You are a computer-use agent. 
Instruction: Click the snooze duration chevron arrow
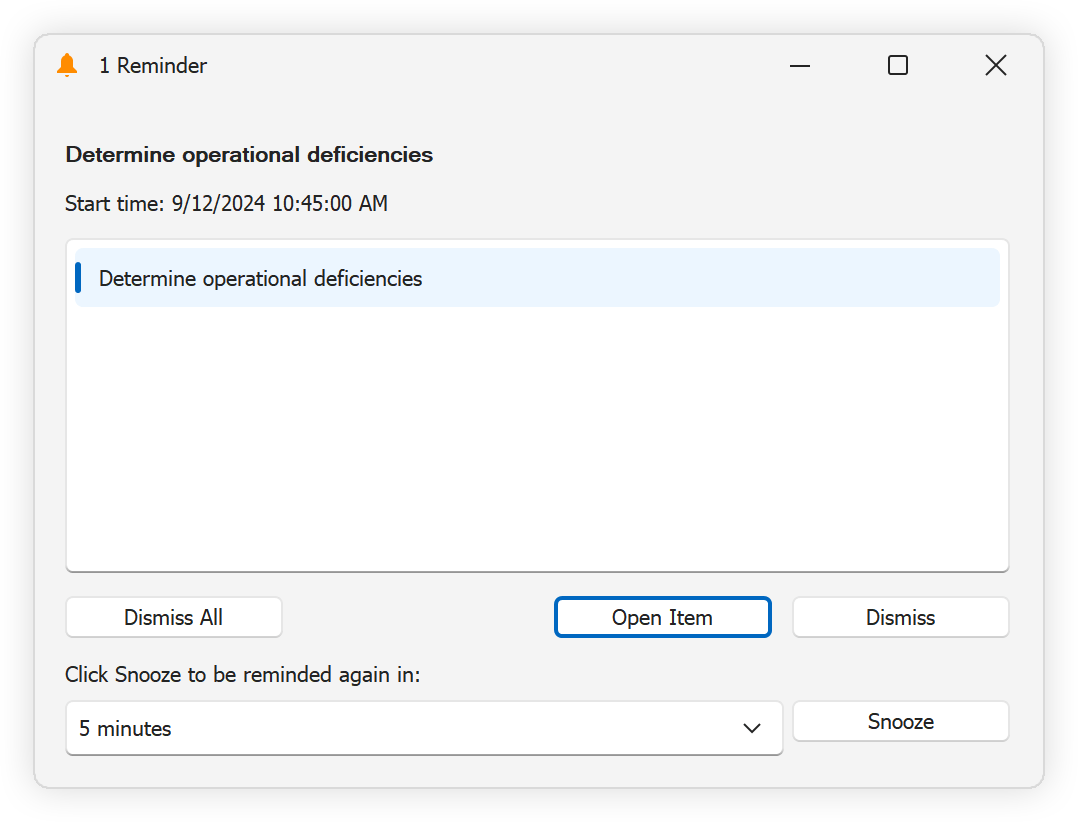tap(752, 728)
